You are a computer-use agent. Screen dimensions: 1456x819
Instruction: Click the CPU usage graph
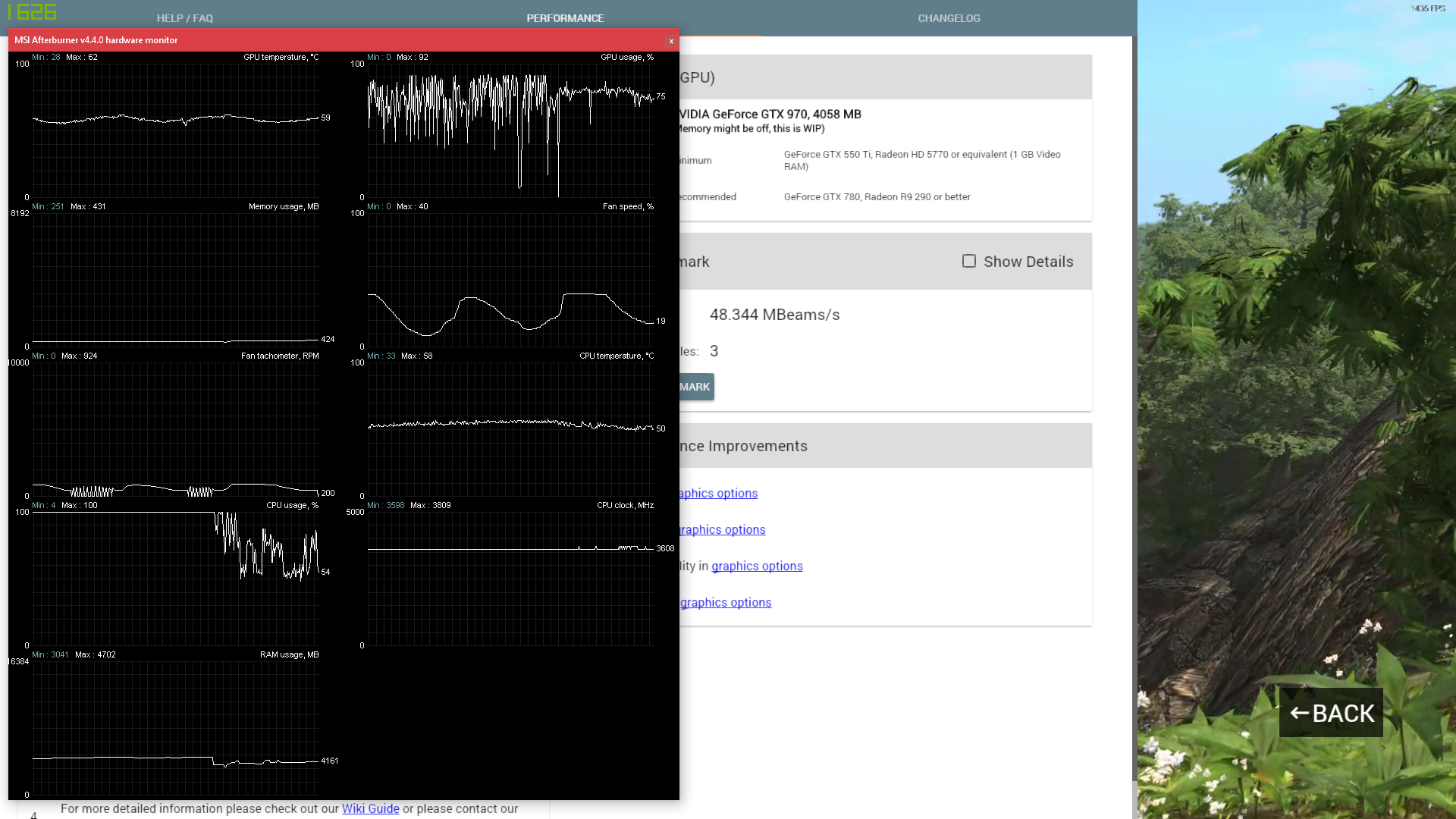click(x=175, y=579)
